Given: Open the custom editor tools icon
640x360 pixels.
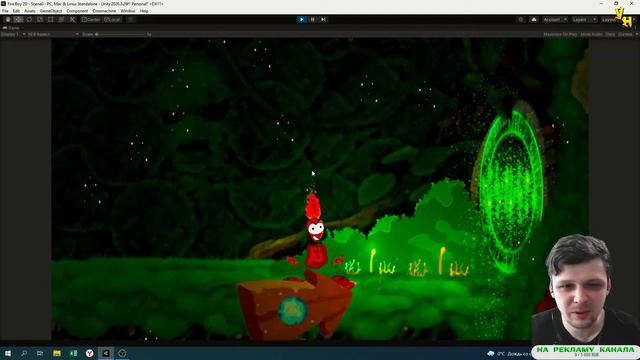Looking at the screenshot, I should point(72,20).
